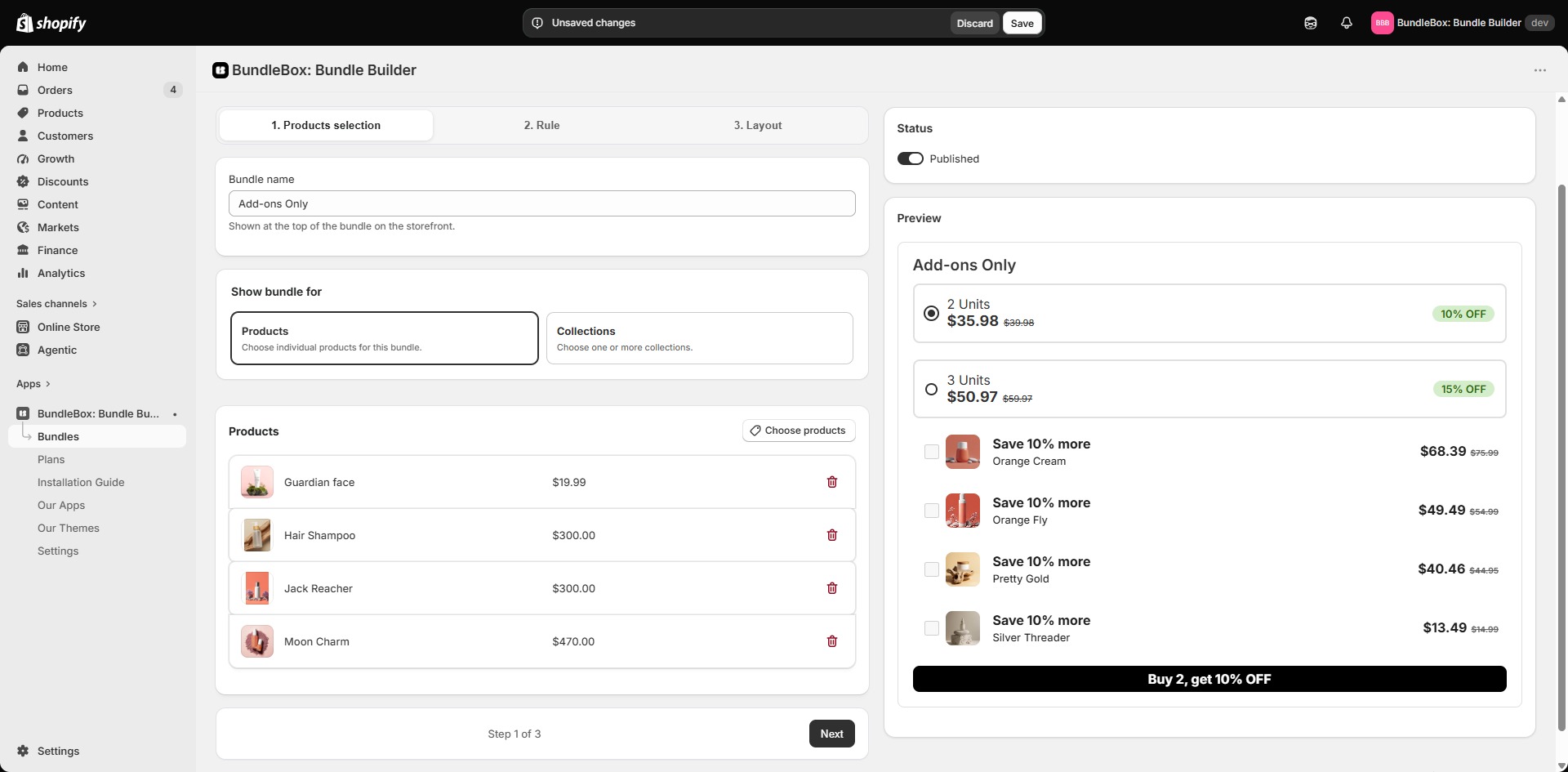Screen dimensions: 1568x772
Task: Remove Hair Shampoo with trash icon
Action: pyautogui.click(x=832, y=535)
